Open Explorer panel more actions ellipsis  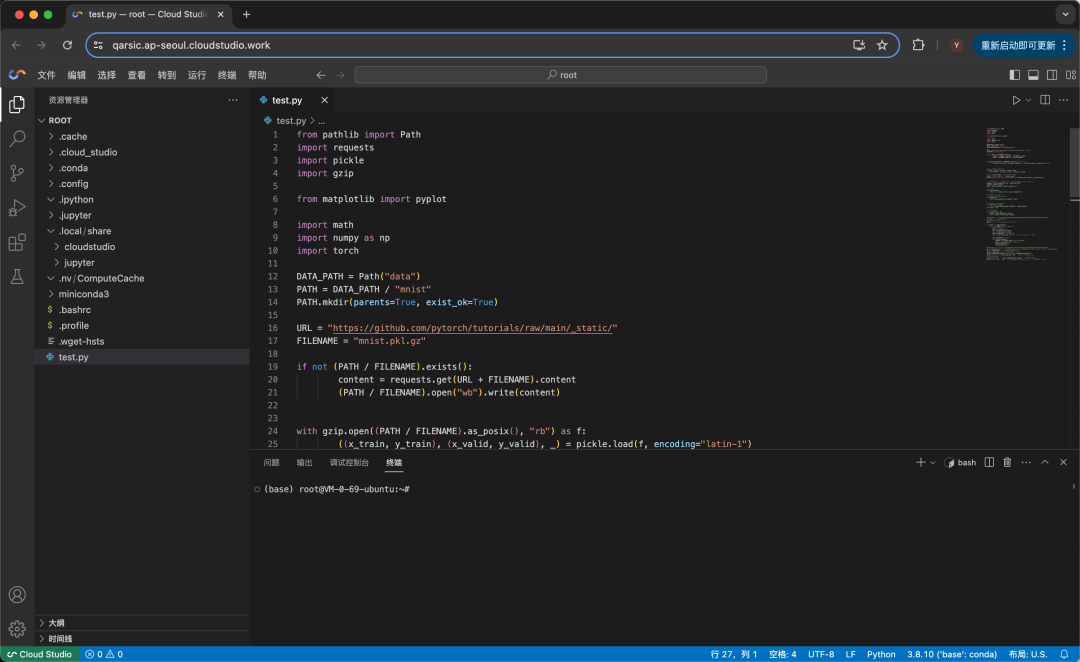click(x=233, y=100)
